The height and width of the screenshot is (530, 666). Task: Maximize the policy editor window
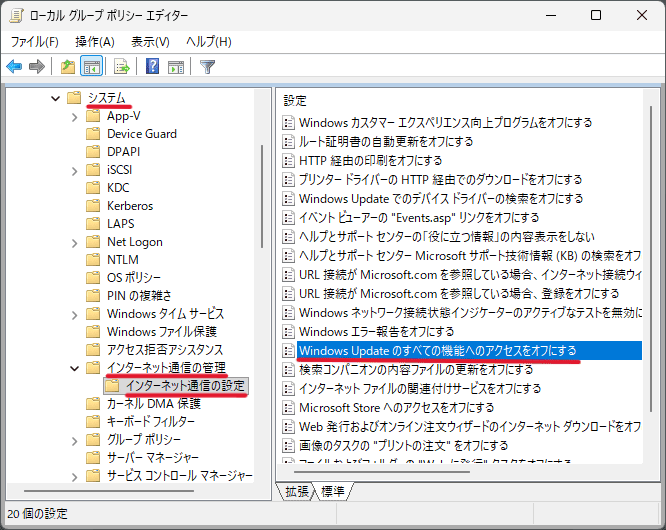coord(596,15)
